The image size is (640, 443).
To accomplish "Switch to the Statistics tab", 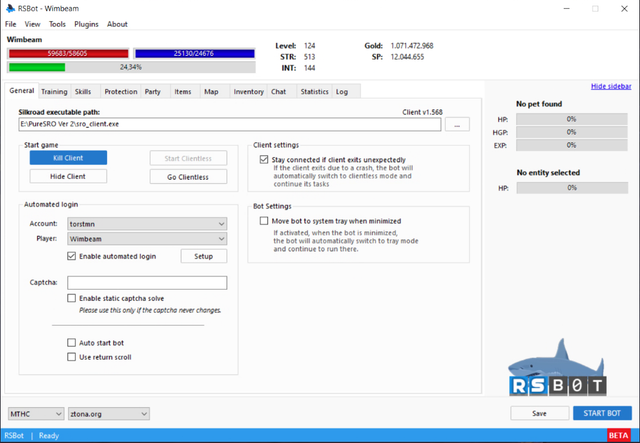I will 314,91.
